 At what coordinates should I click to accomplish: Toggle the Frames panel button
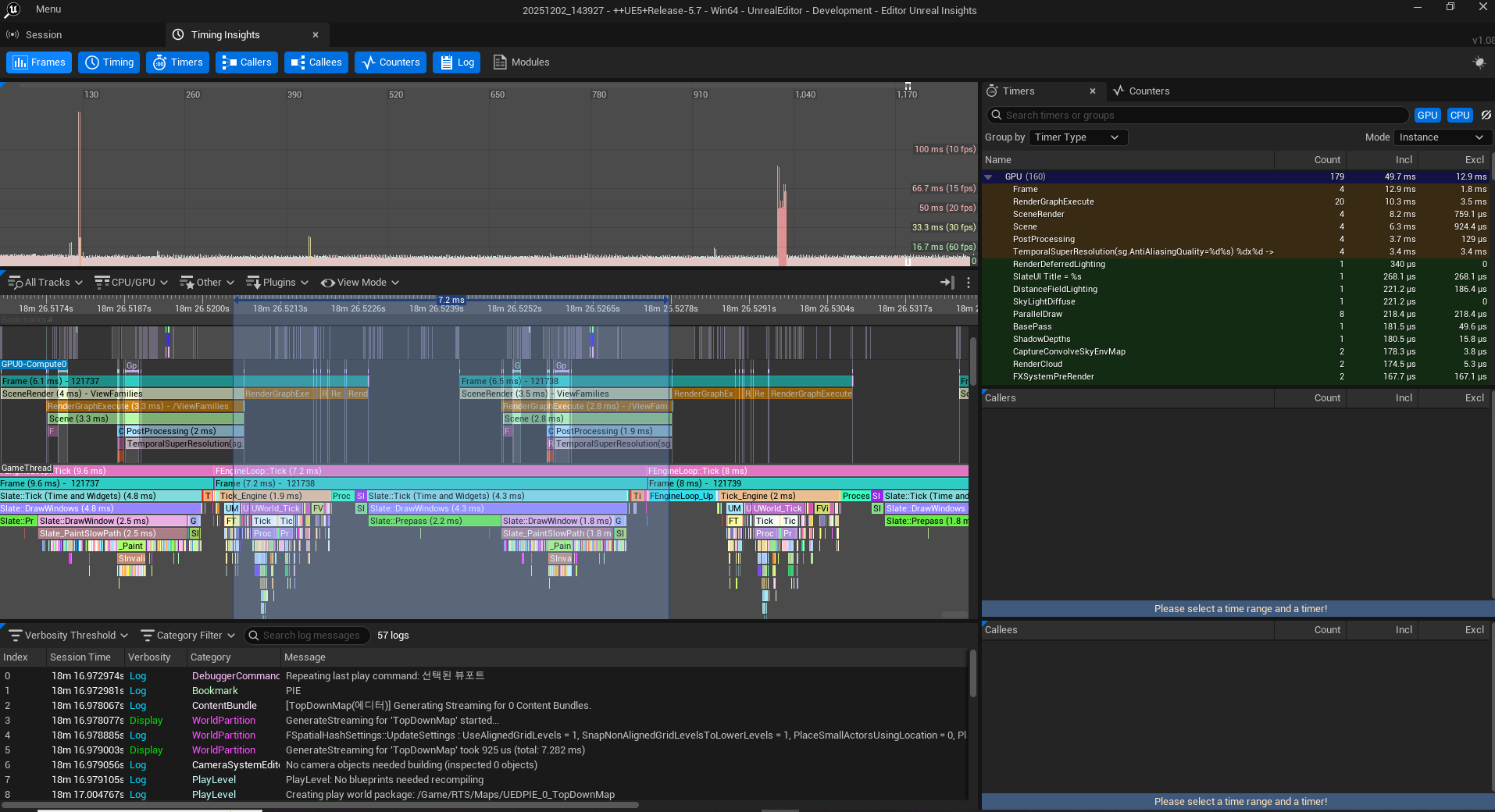pos(39,62)
